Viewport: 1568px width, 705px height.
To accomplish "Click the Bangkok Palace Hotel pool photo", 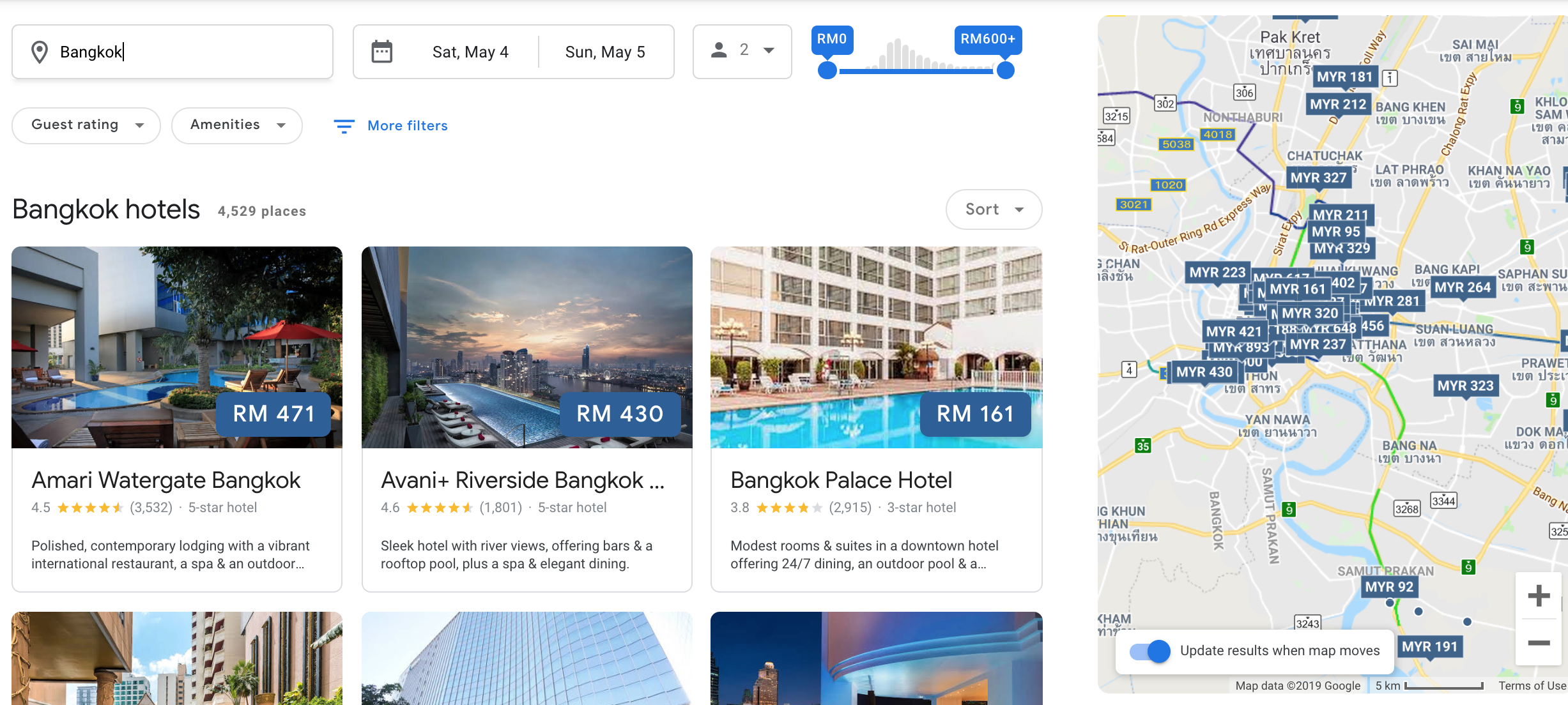I will point(877,347).
